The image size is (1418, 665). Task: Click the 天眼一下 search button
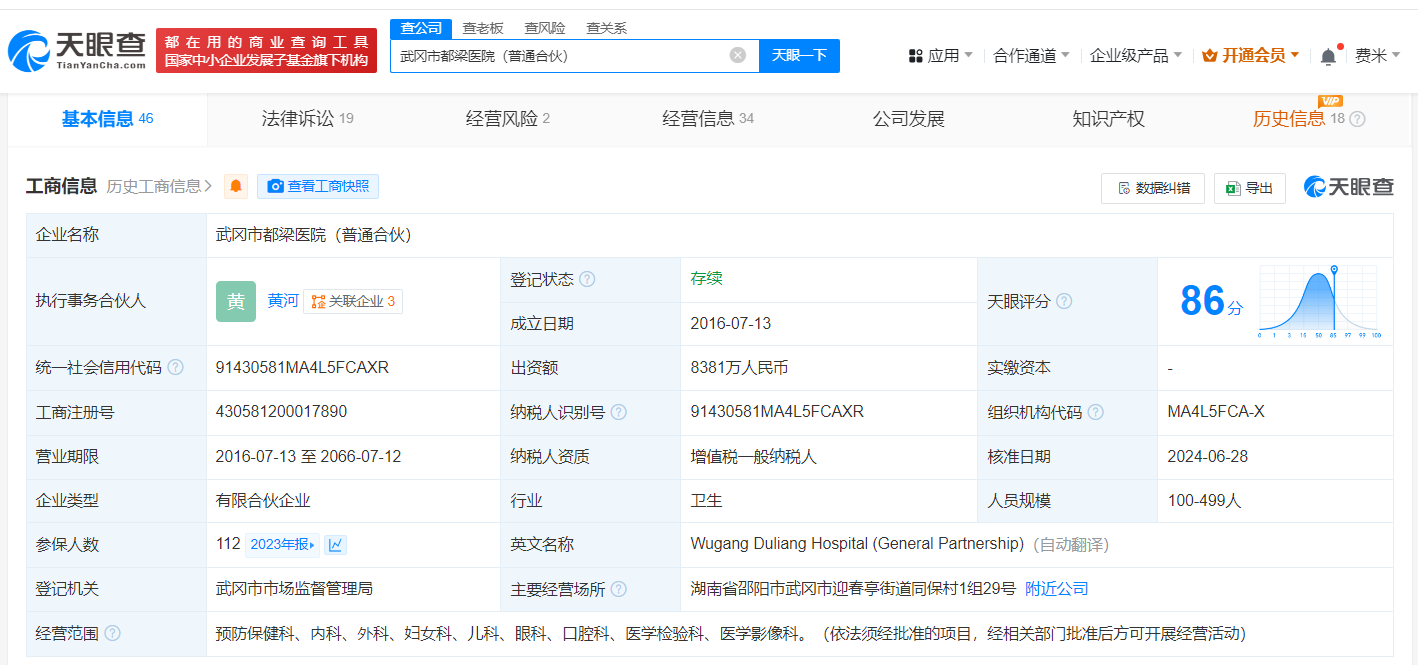[799, 56]
